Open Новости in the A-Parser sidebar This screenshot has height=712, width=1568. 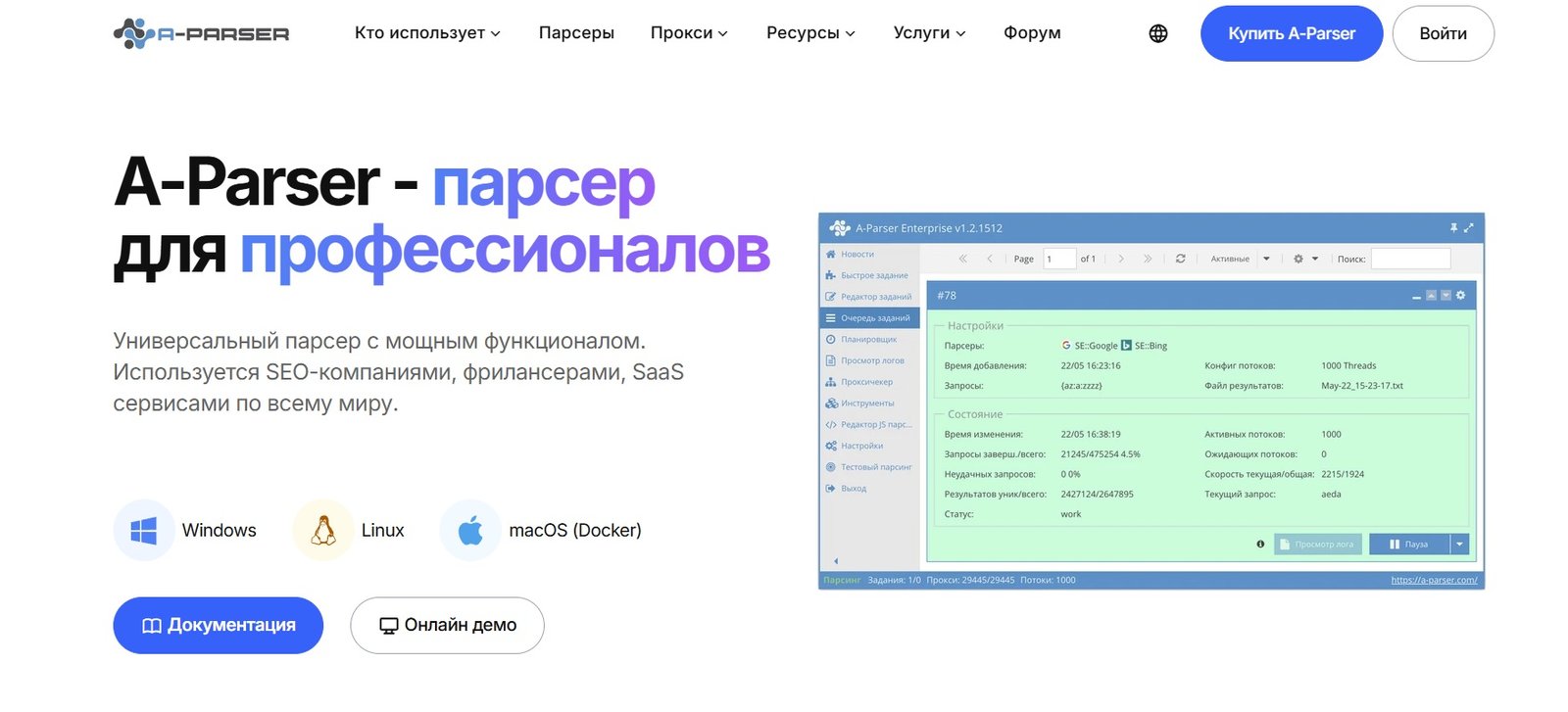tap(869, 255)
